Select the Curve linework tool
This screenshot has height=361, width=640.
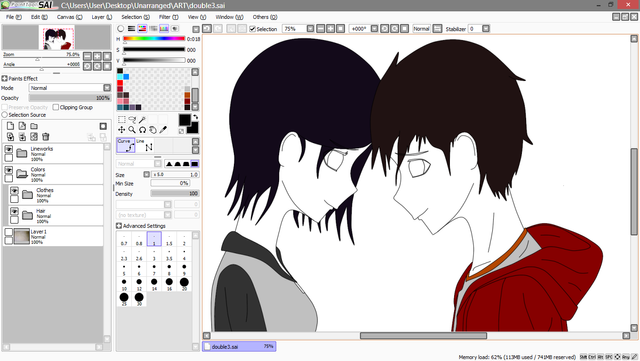point(126,145)
